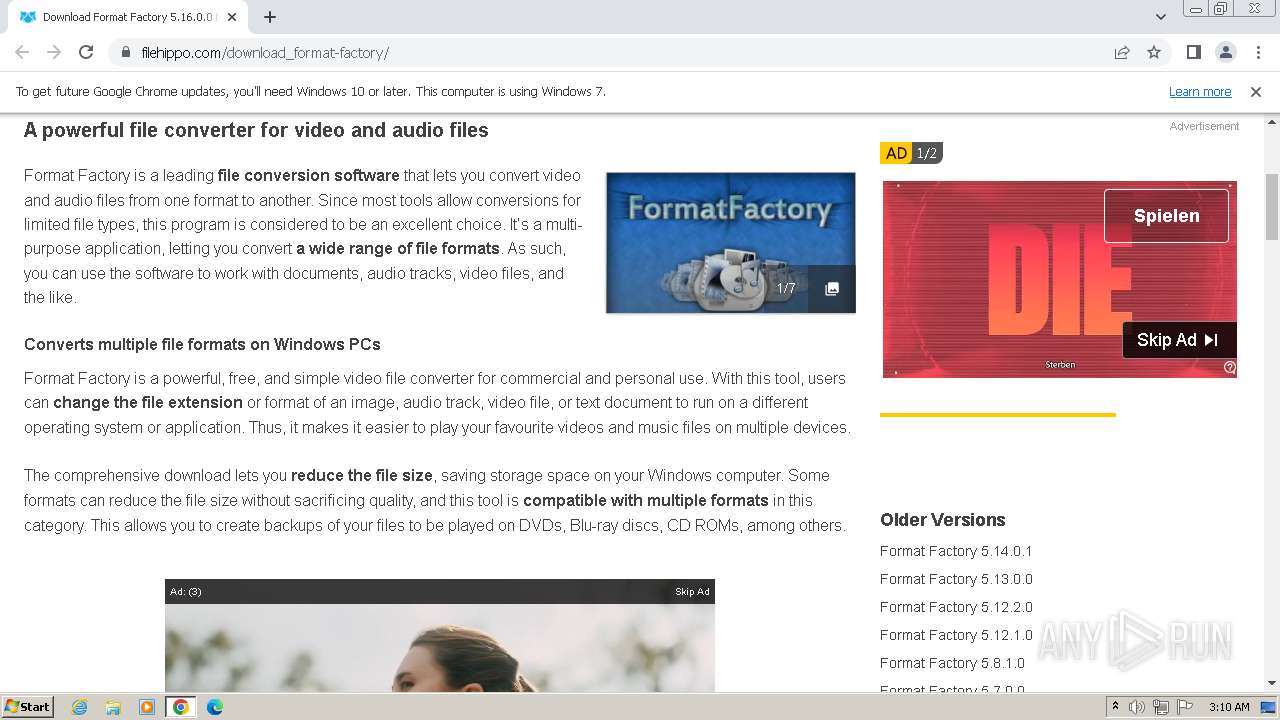The image size is (1280, 720).
Task: Bookmark this page with star icon
Action: (x=1154, y=52)
